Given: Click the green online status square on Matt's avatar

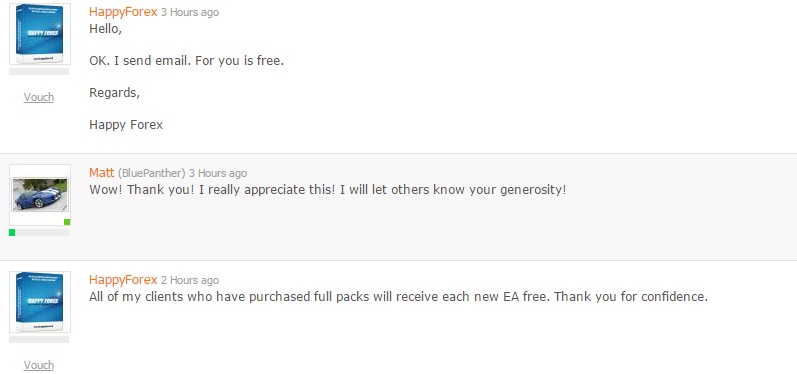Looking at the screenshot, I should tap(67, 222).
